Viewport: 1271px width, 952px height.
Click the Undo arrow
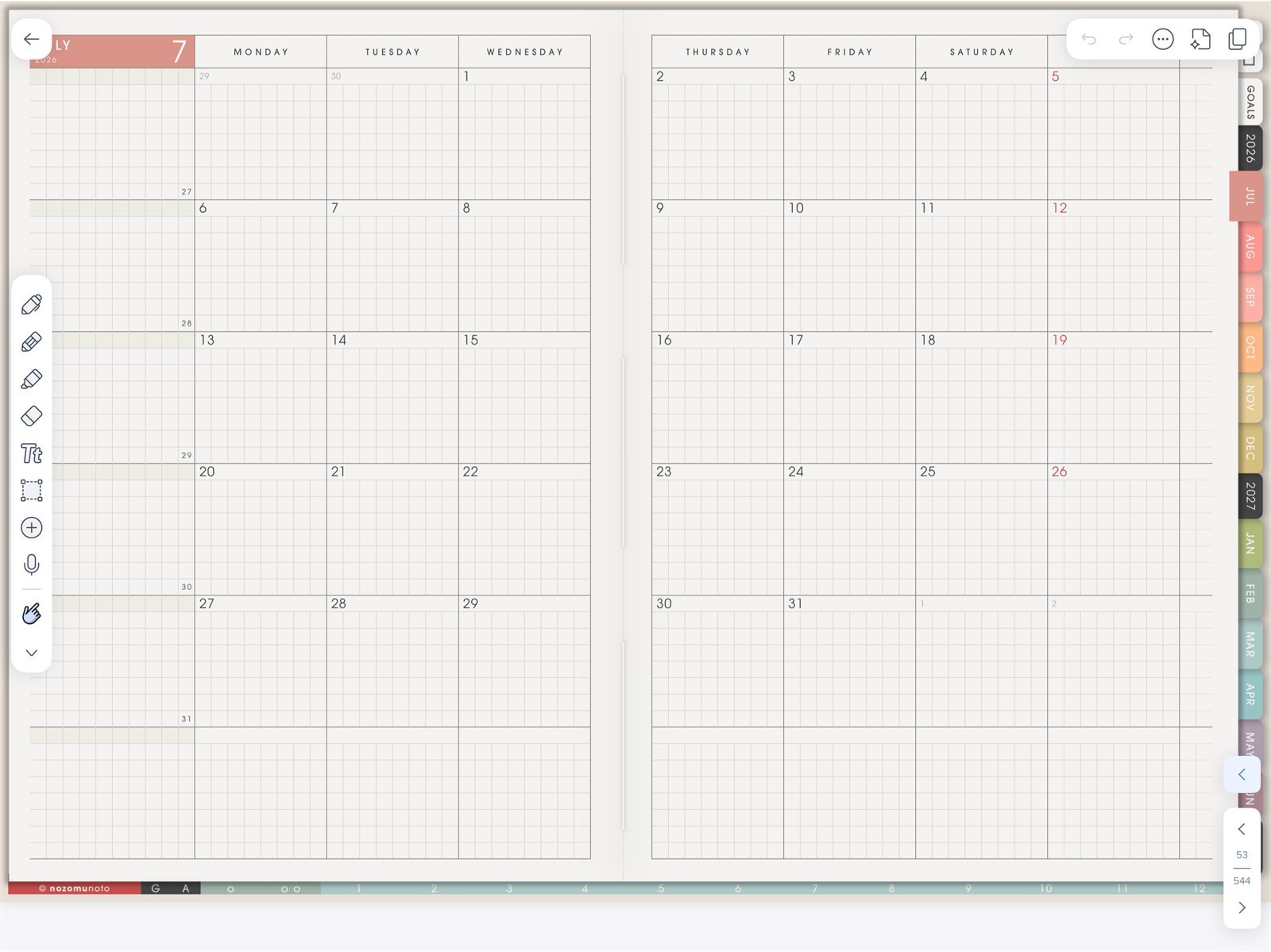(1088, 39)
